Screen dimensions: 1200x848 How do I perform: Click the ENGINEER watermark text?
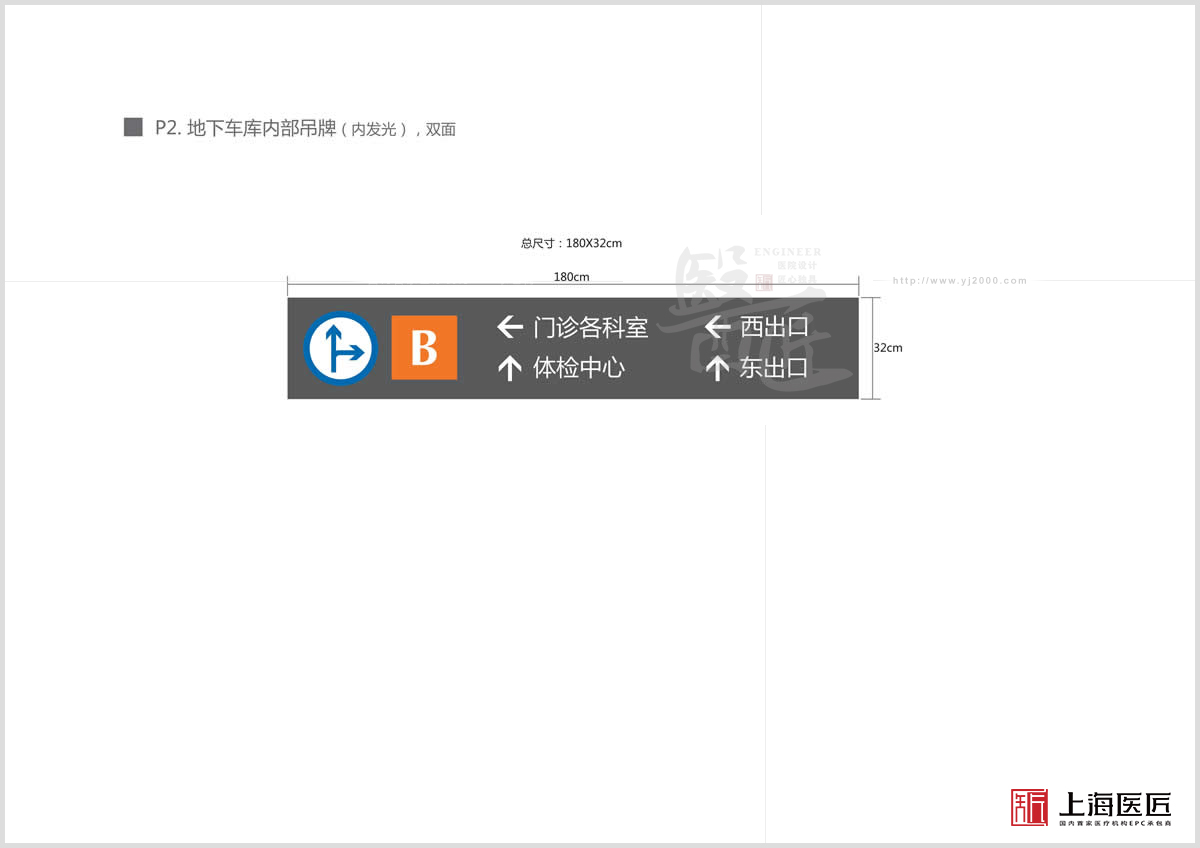point(787,252)
